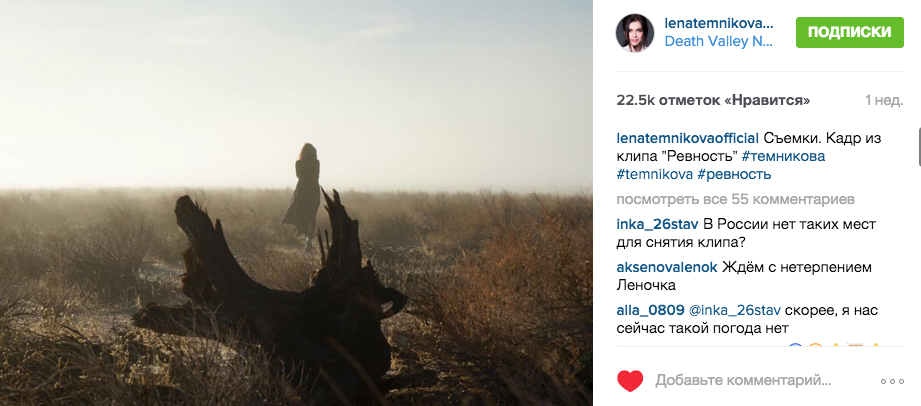Screen dimensions: 921x406
Task: Click the Добавьте комментарий input field
Action: tap(744, 381)
